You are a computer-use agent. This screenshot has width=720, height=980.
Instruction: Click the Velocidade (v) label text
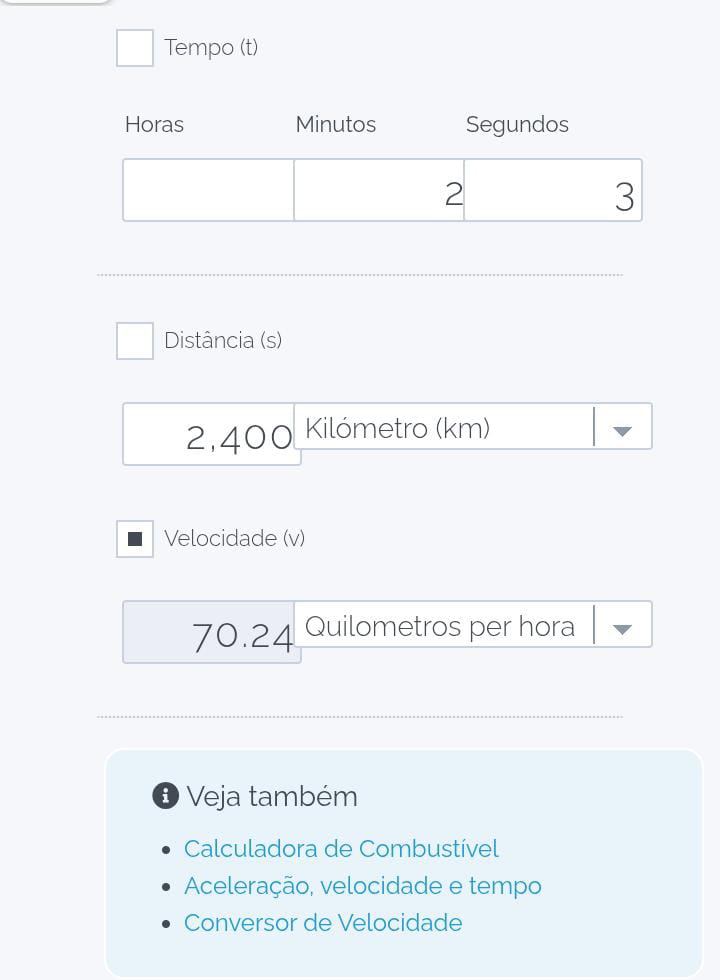(x=234, y=539)
